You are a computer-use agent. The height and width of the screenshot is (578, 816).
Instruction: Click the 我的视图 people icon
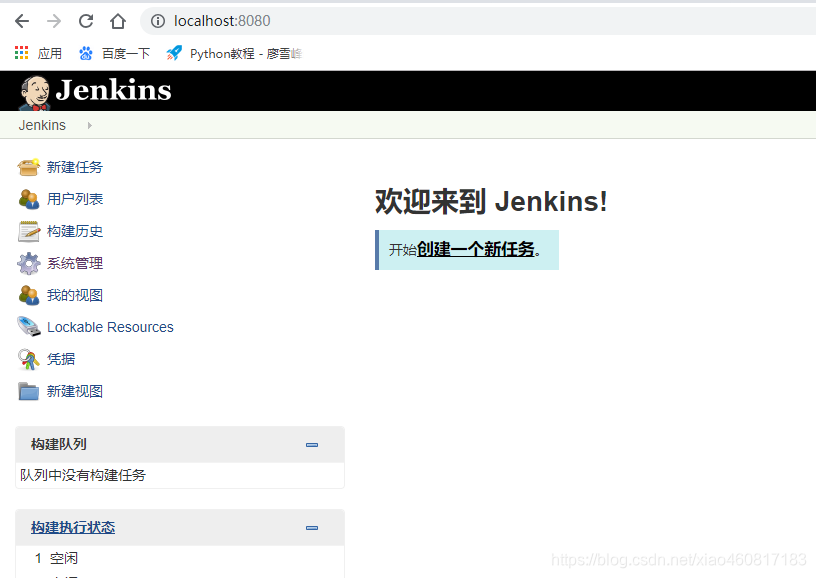tap(29, 296)
